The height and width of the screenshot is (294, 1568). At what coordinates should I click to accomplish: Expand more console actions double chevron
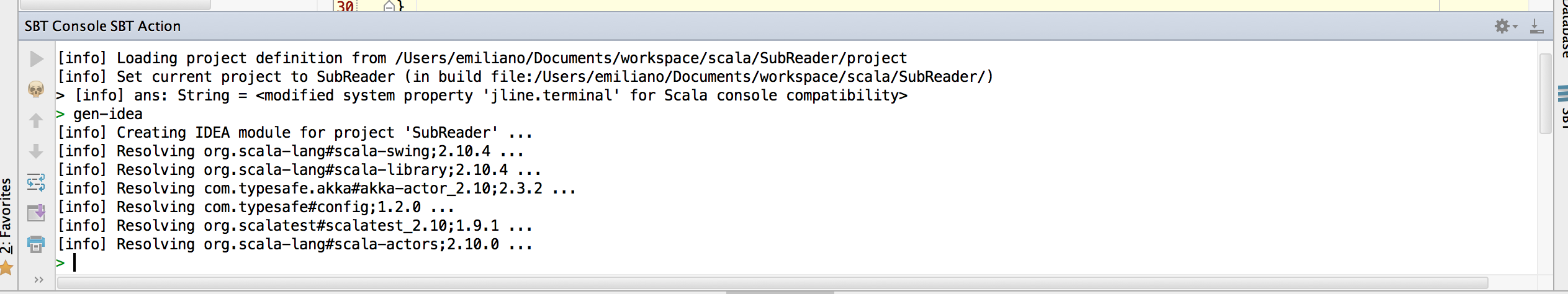[38, 280]
